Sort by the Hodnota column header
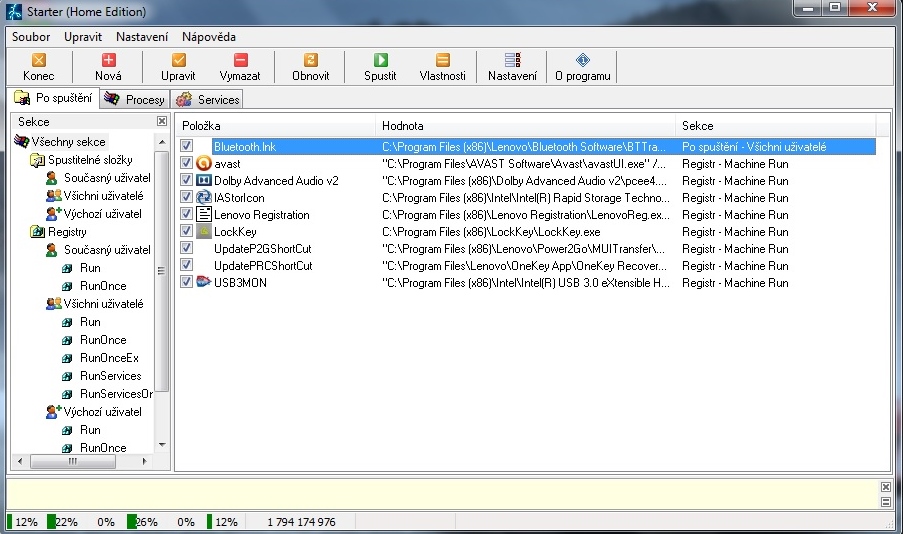This screenshot has height=534, width=903. coord(526,126)
